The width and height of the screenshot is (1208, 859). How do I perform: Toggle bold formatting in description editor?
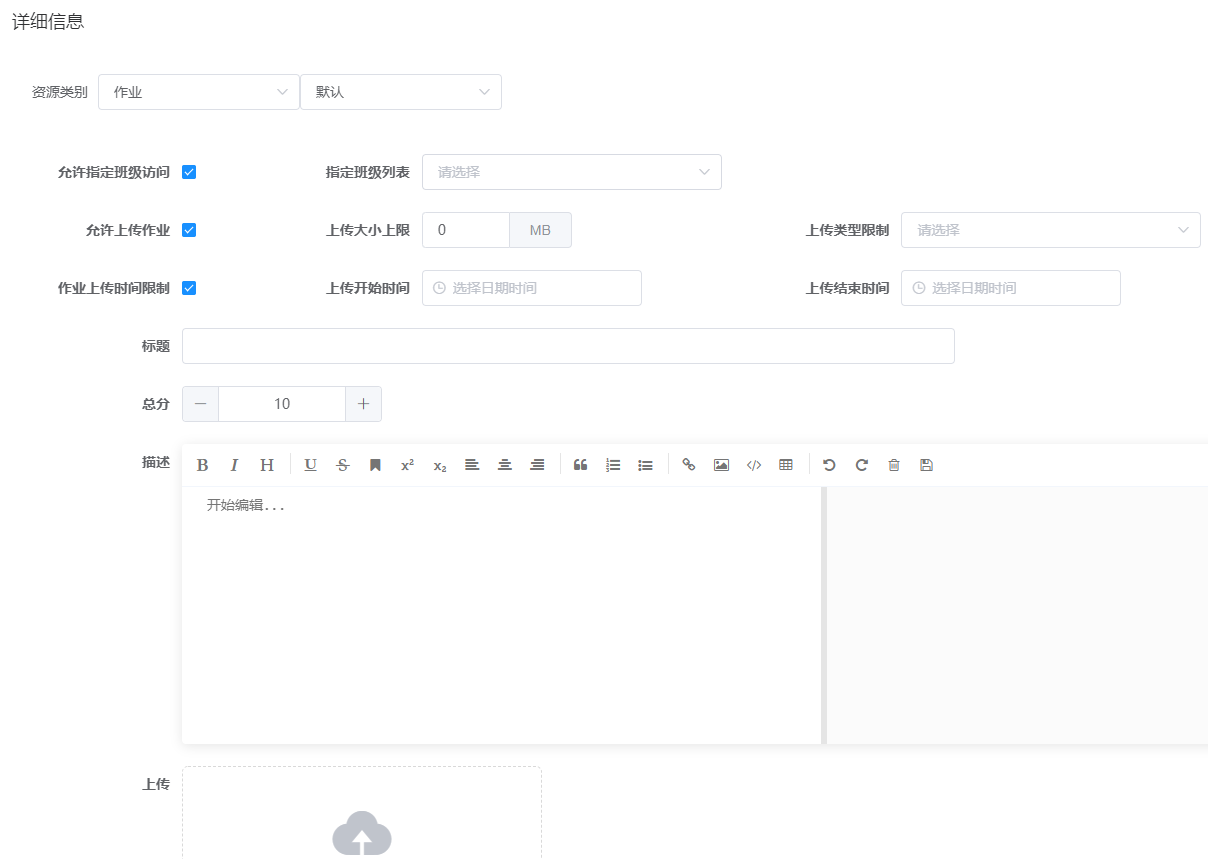tap(202, 465)
